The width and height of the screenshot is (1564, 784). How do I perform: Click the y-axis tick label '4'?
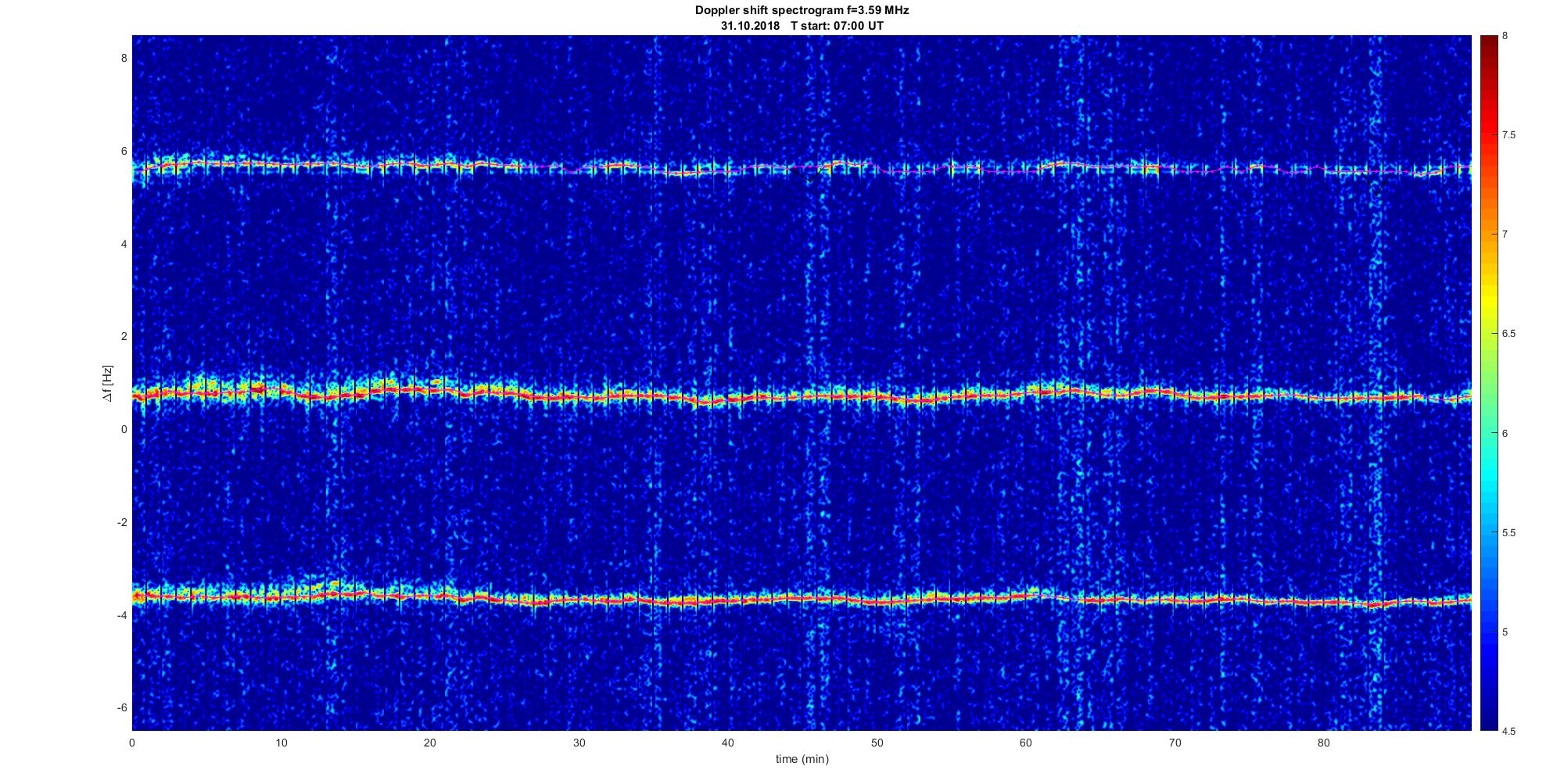point(124,244)
